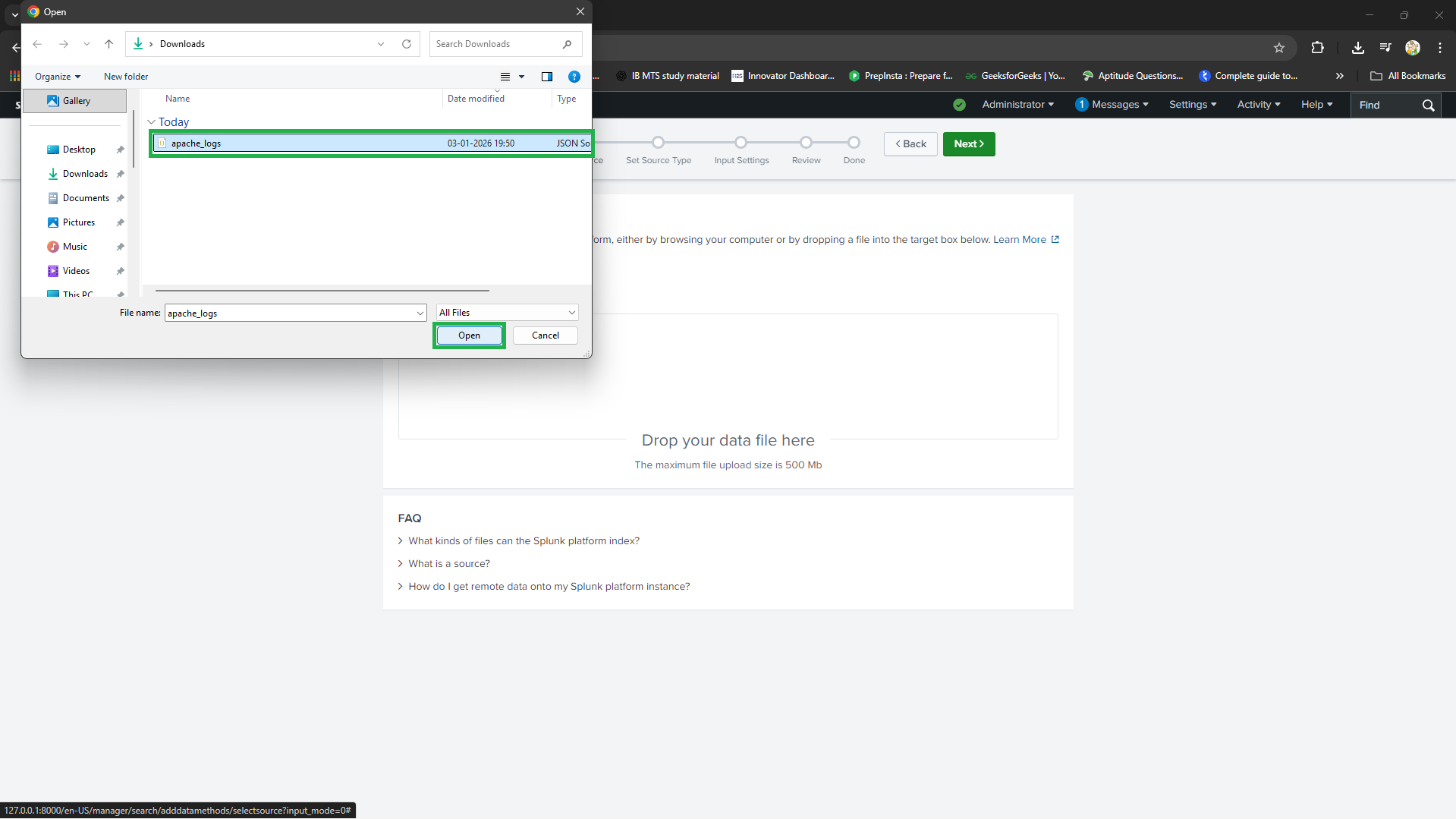Open Documents in the navigation pane
This screenshot has height=819, width=1456.
coord(86,198)
